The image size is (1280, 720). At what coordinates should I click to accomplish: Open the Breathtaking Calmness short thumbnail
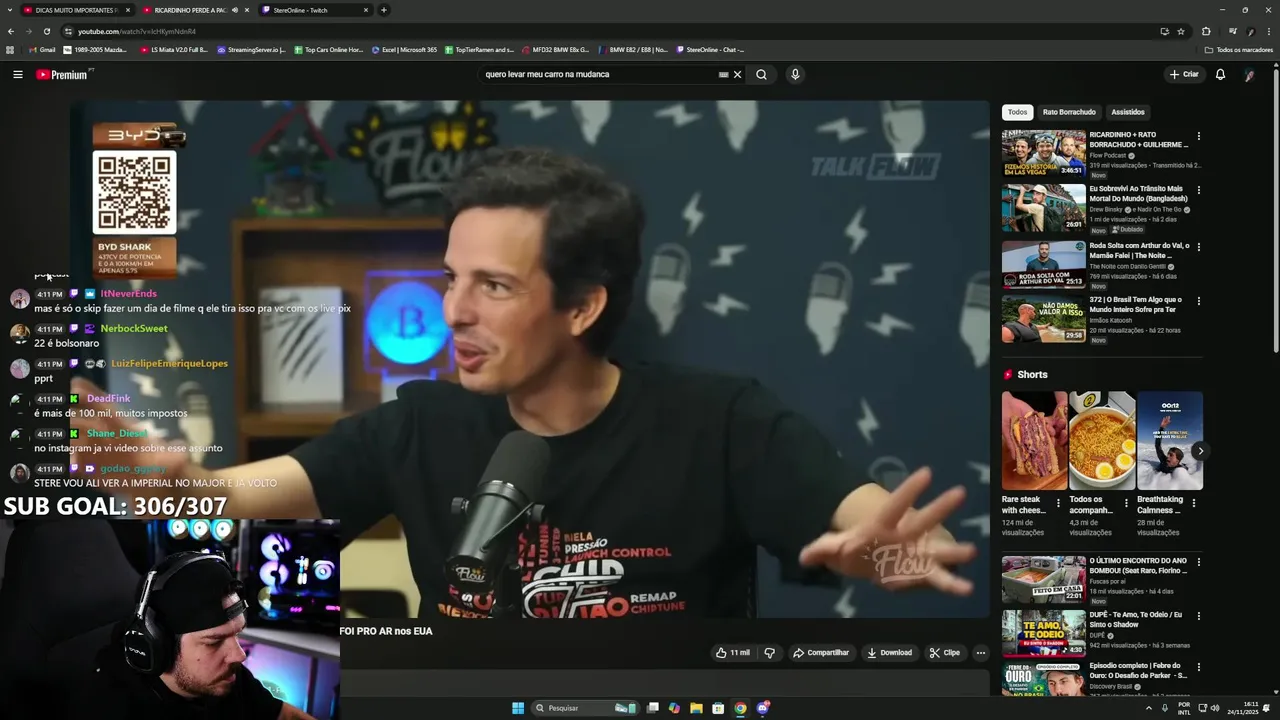pos(1170,440)
